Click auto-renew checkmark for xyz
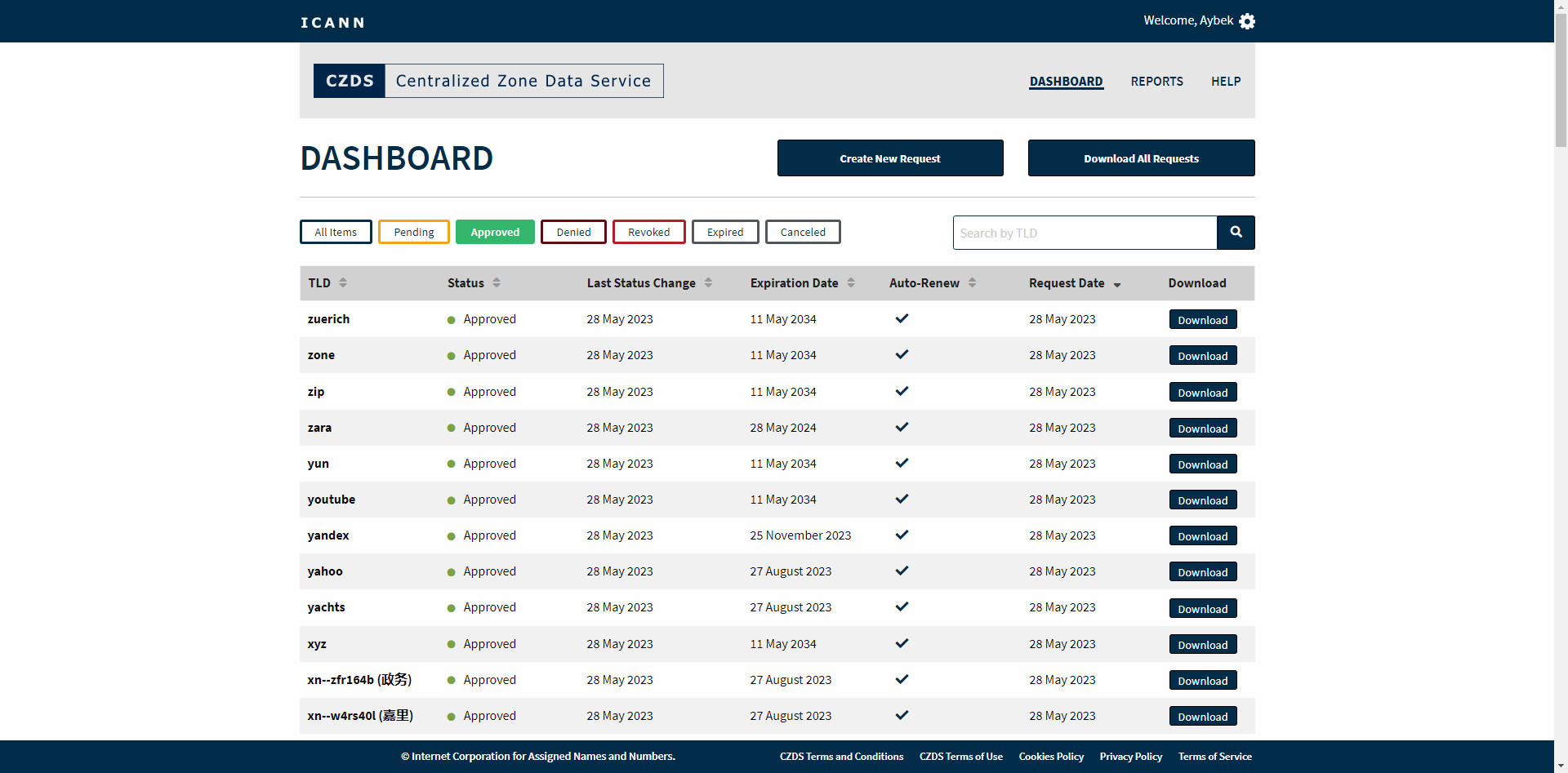This screenshot has width=1568, height=773. click(x=902, y=643)
